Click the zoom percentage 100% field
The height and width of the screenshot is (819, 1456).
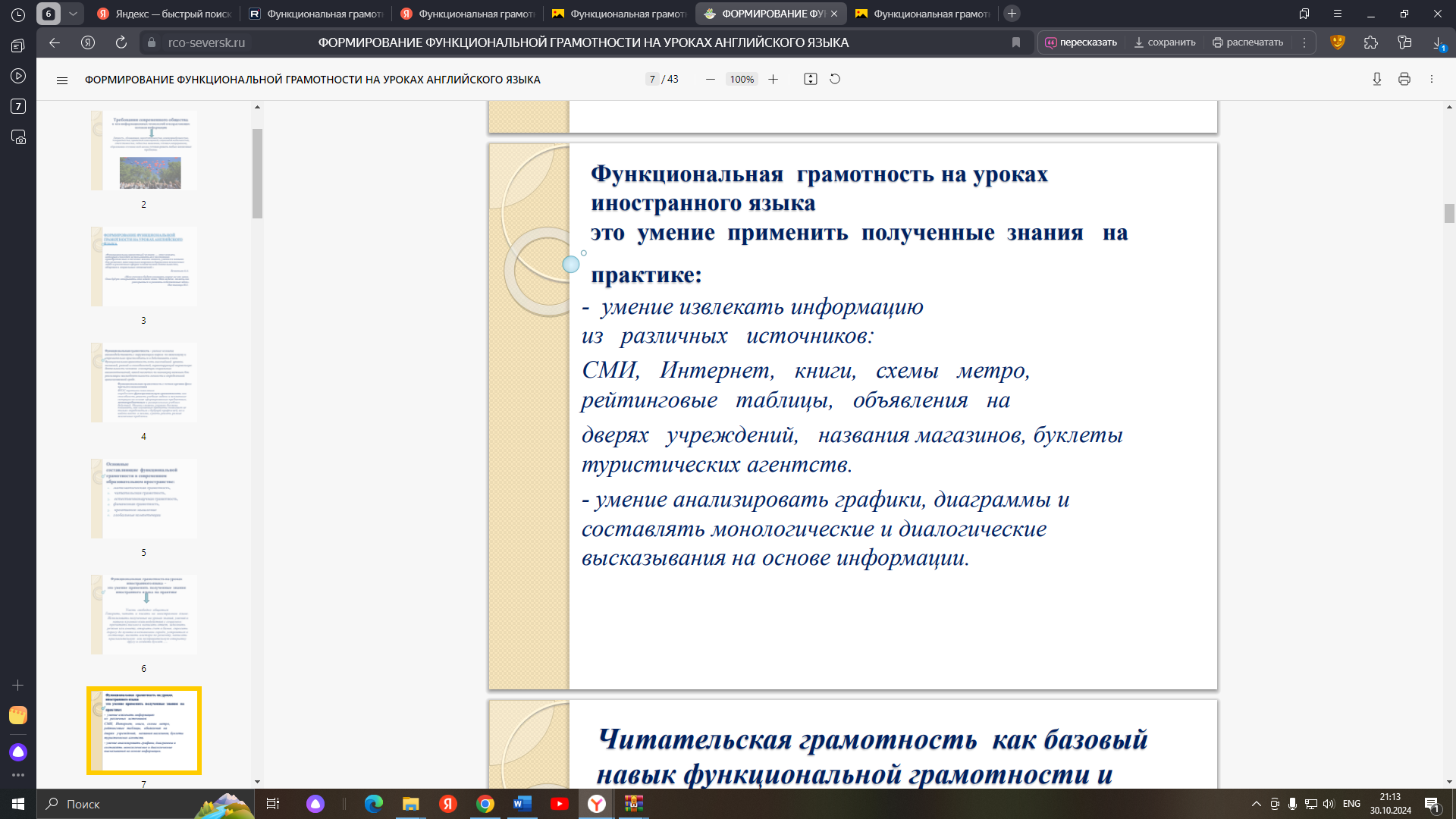(741, 80)
